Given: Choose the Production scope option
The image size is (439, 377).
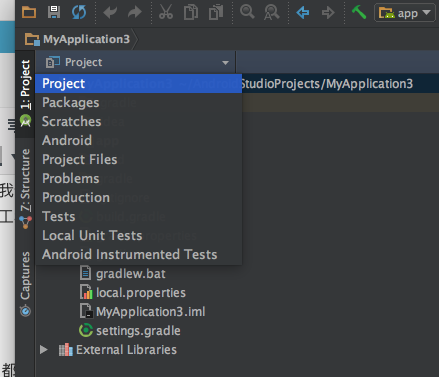Looking at the screenshot, I should (x=138, y=197).
